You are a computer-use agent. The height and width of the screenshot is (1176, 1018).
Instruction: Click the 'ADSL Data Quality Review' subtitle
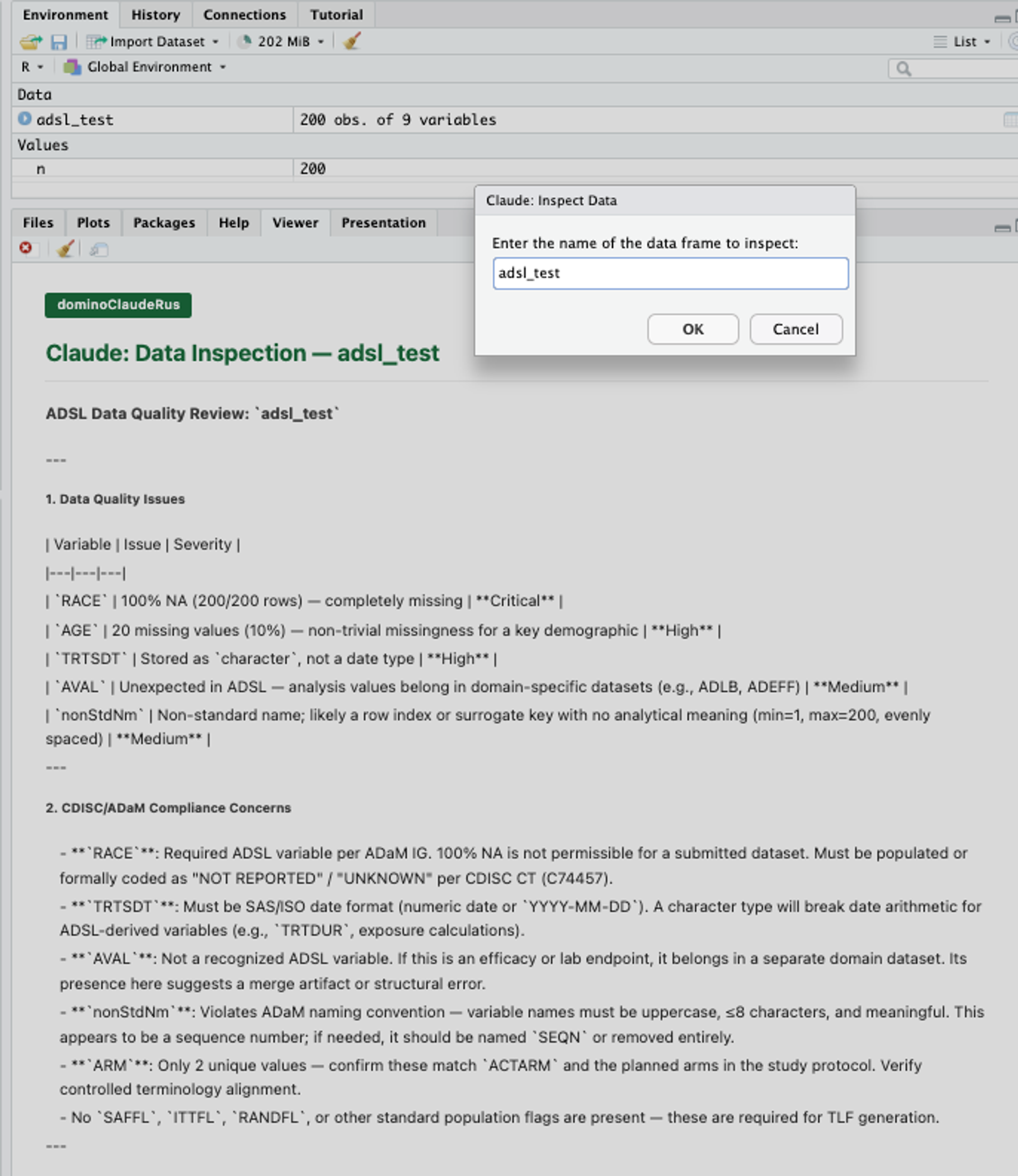192,413
